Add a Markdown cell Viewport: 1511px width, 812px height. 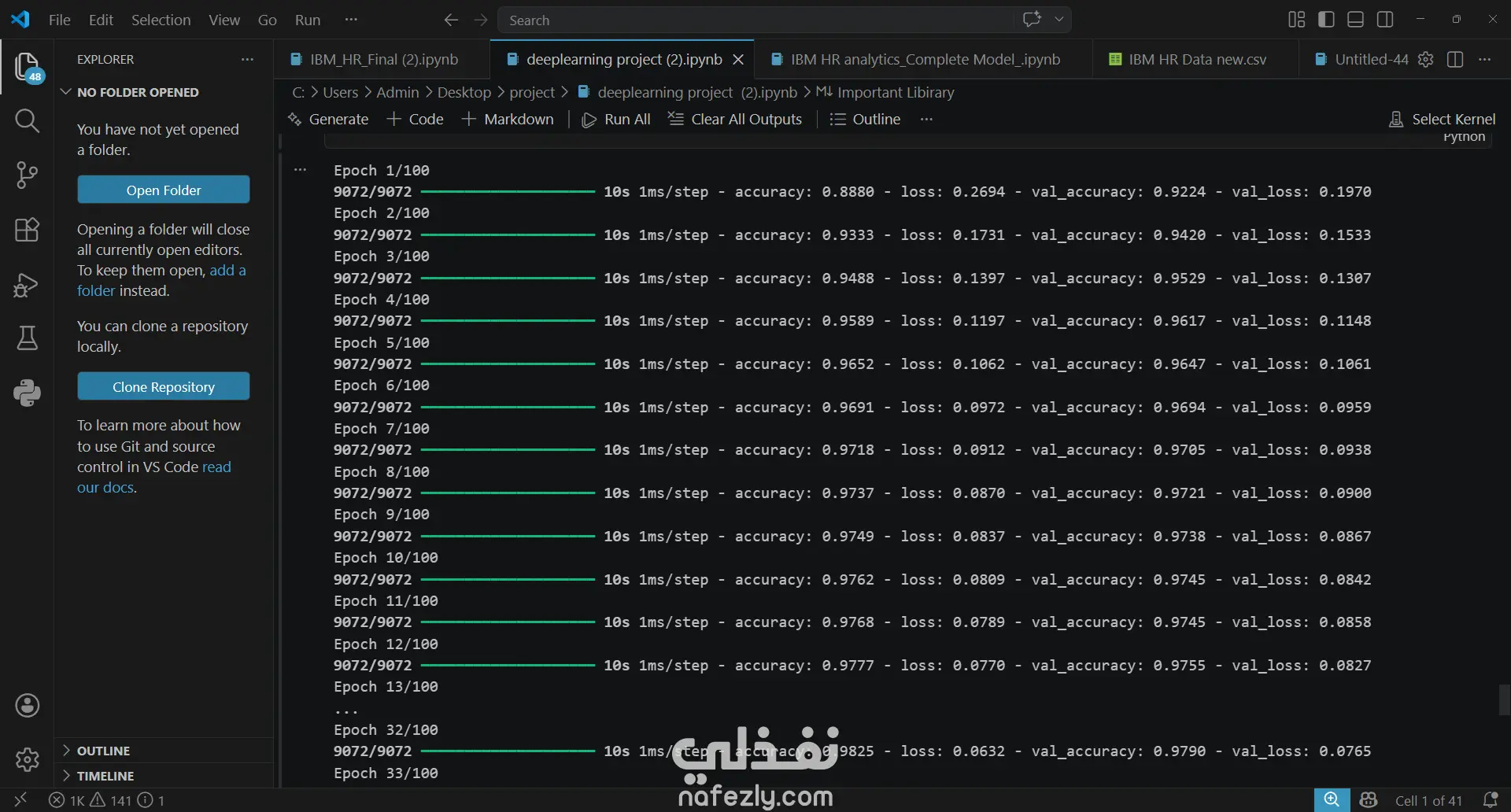click(508, 119)
